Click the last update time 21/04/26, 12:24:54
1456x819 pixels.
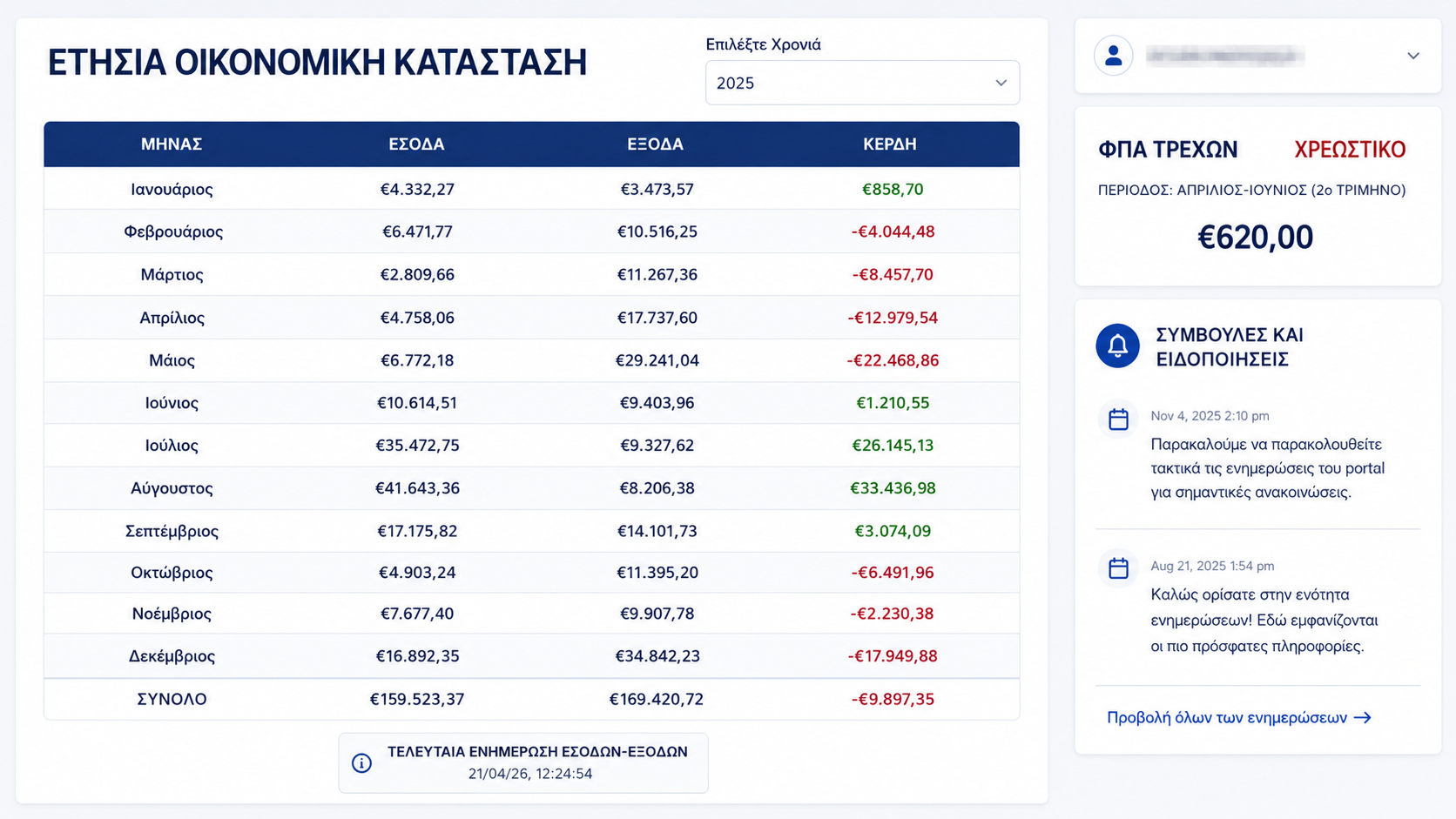(x=530, y=774)
